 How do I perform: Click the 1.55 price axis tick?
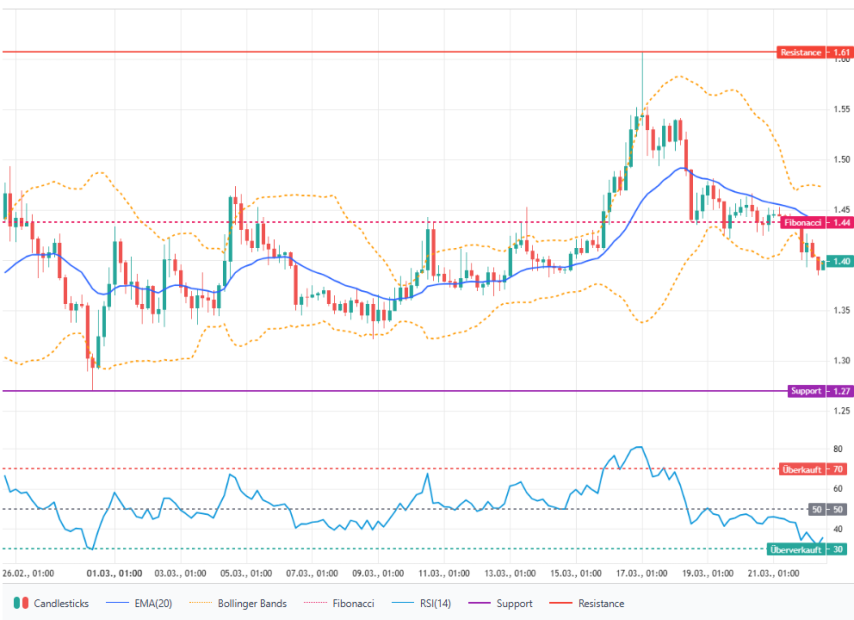(x=841, y=109)
